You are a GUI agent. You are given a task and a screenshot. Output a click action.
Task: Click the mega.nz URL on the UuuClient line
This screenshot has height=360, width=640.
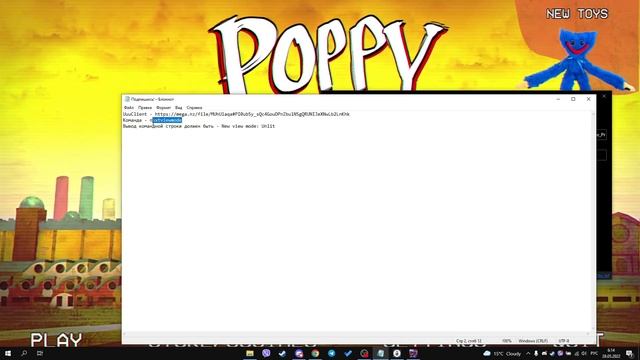pos(252,114)
